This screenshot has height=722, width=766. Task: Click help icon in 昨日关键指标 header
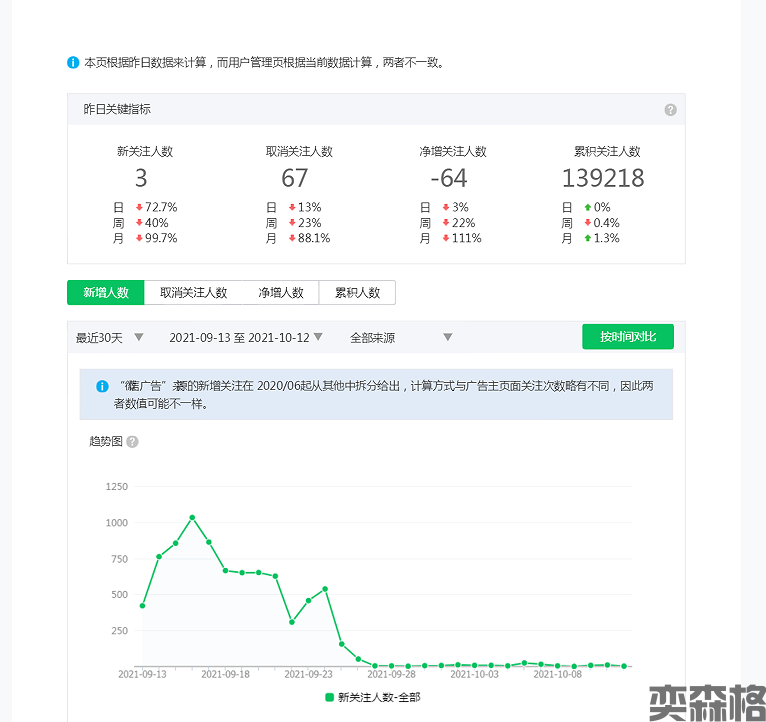pyautogui.click(x=670, y=110)
